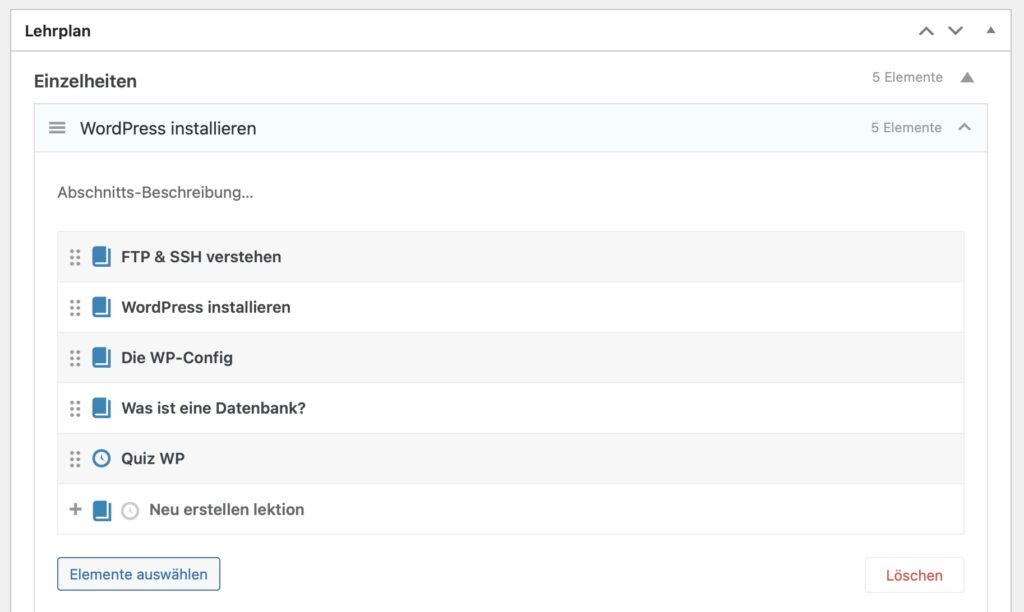This screenshot has height=612, width=1024.
Task: Collapse the WordPress installieren section chevron
Action: pyautogui.click(x=965, y=127)
